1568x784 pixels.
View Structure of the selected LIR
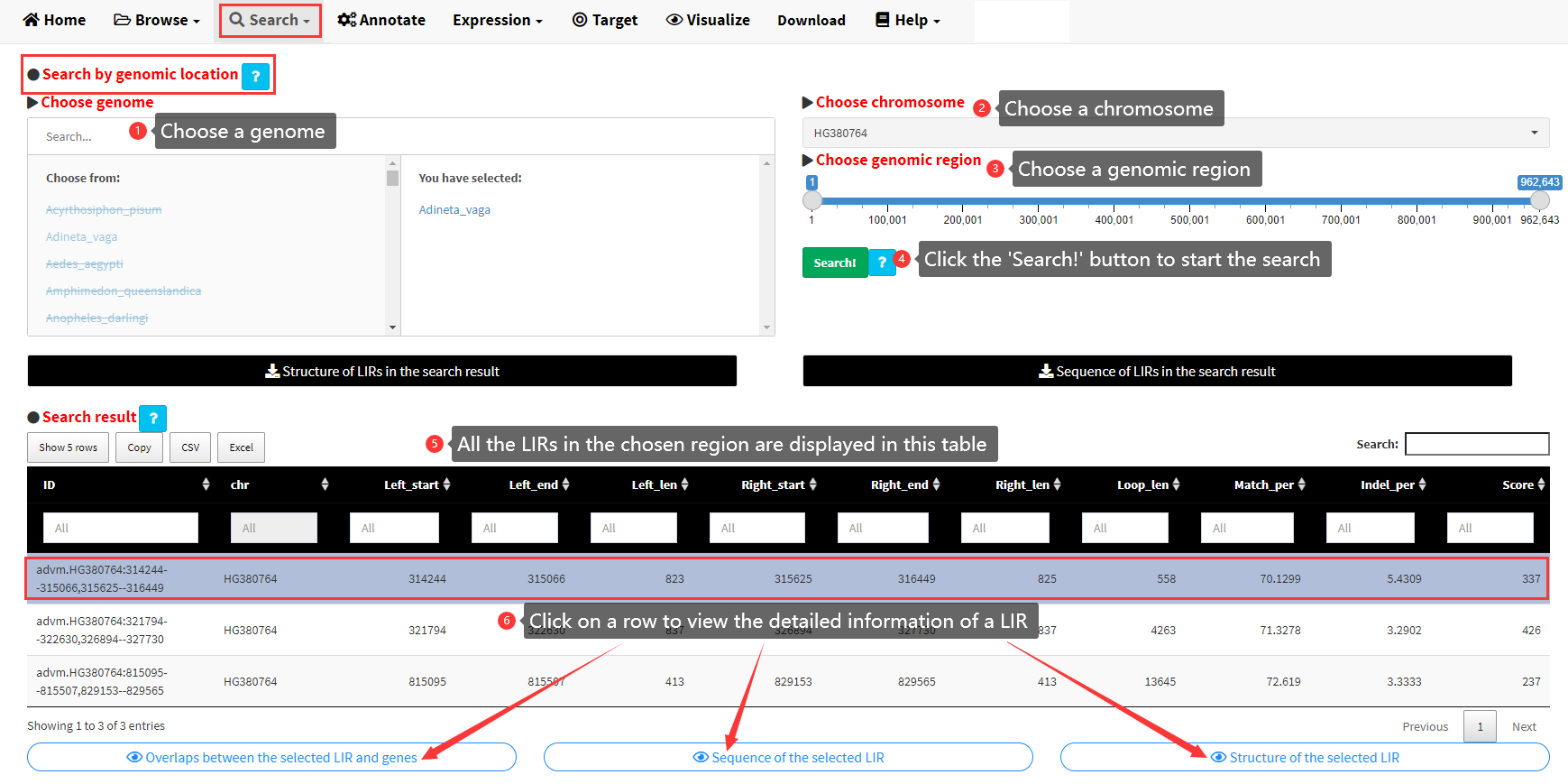click(1305, 757)
